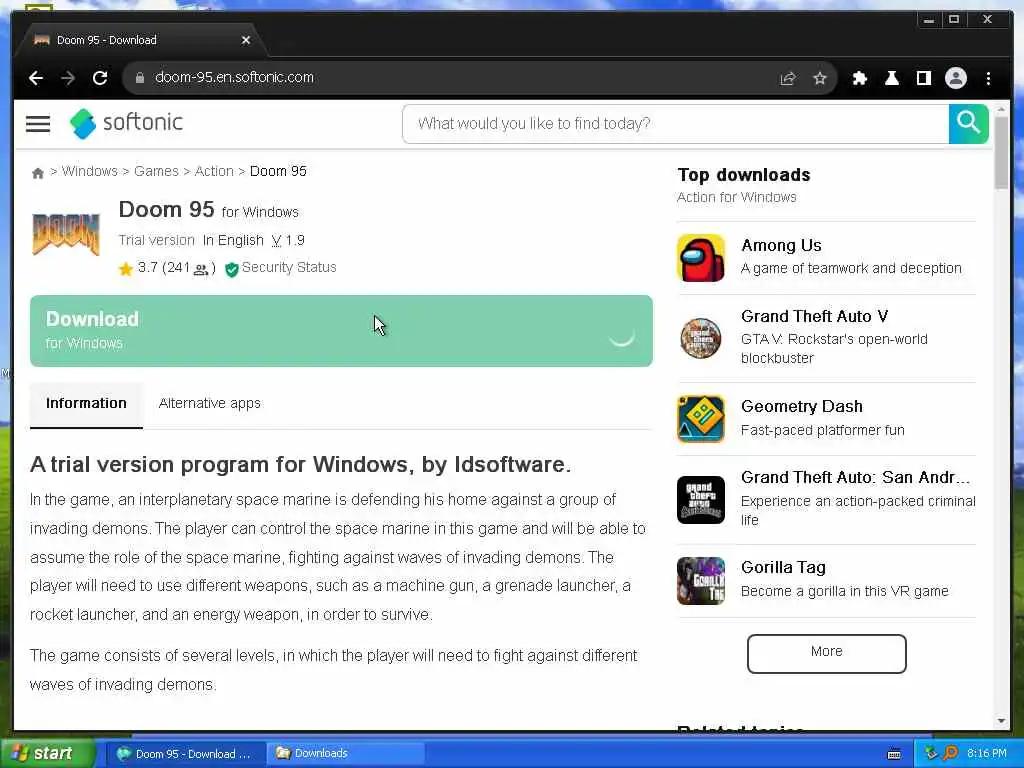Screen dimensions: 1024x768
Task: Select the Information tab
Action: tap(86, 404)
